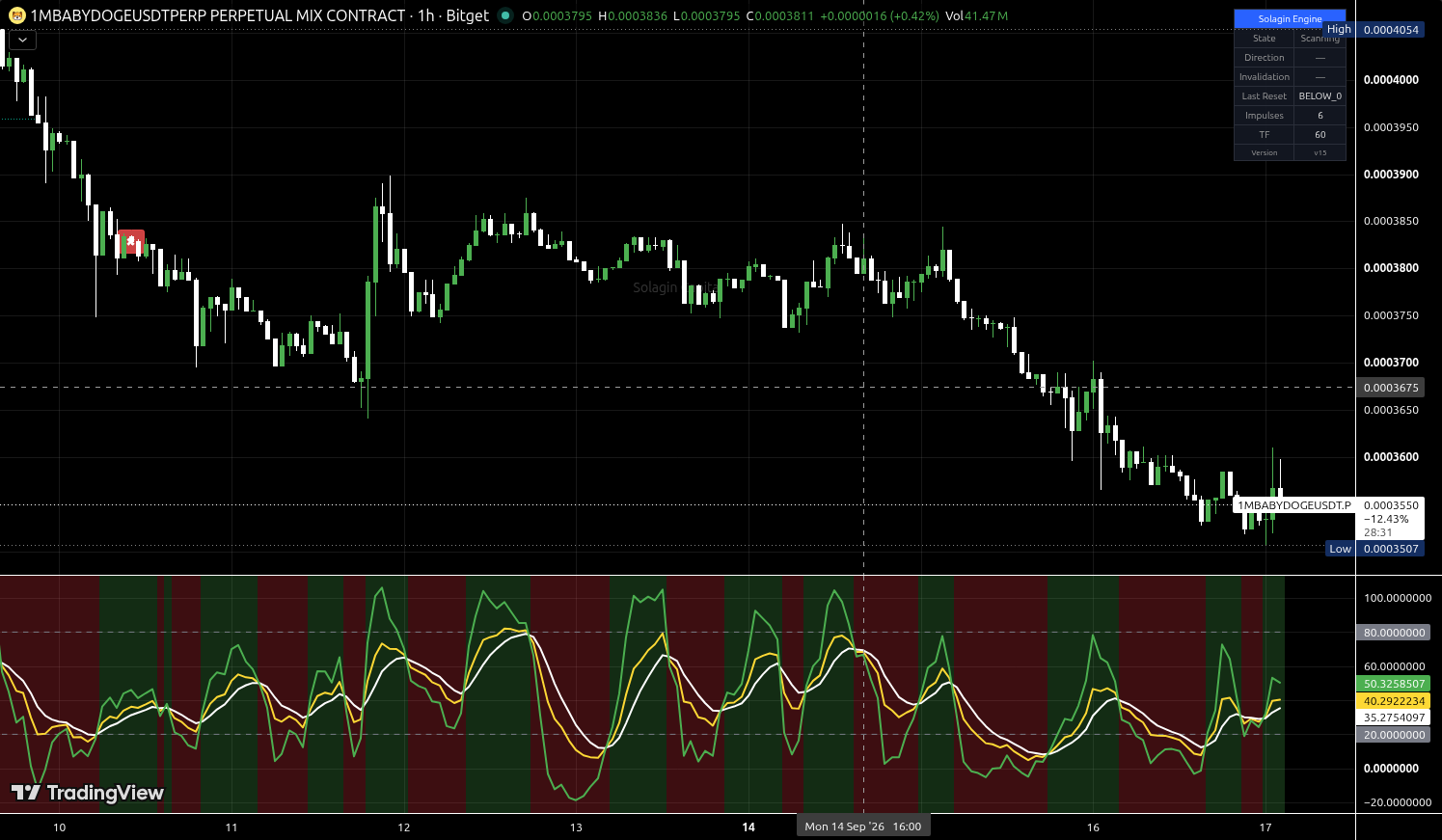This screenshot has width=1442, height=840.
Task: Click date 16 on the time axis
Action: pos(1093,827)
